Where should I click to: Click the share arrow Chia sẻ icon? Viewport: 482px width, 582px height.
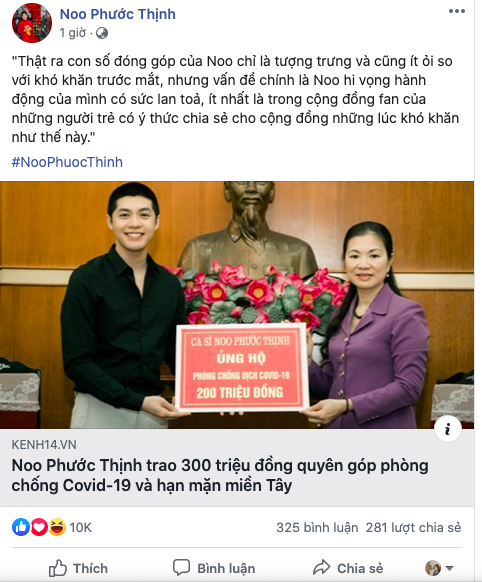(x=321, y=567)
